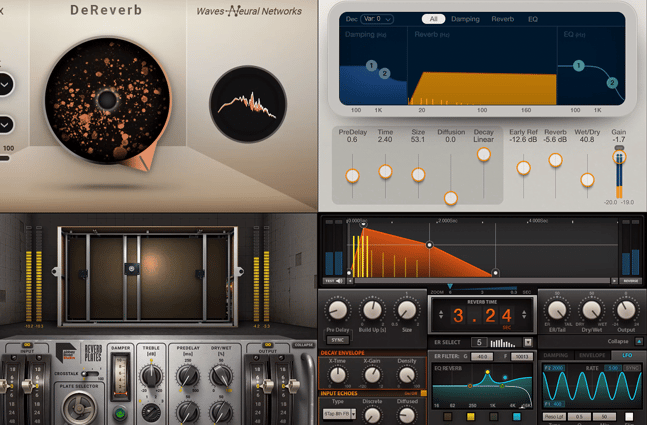Click the Plate Selector wheel

pos(80,408)
